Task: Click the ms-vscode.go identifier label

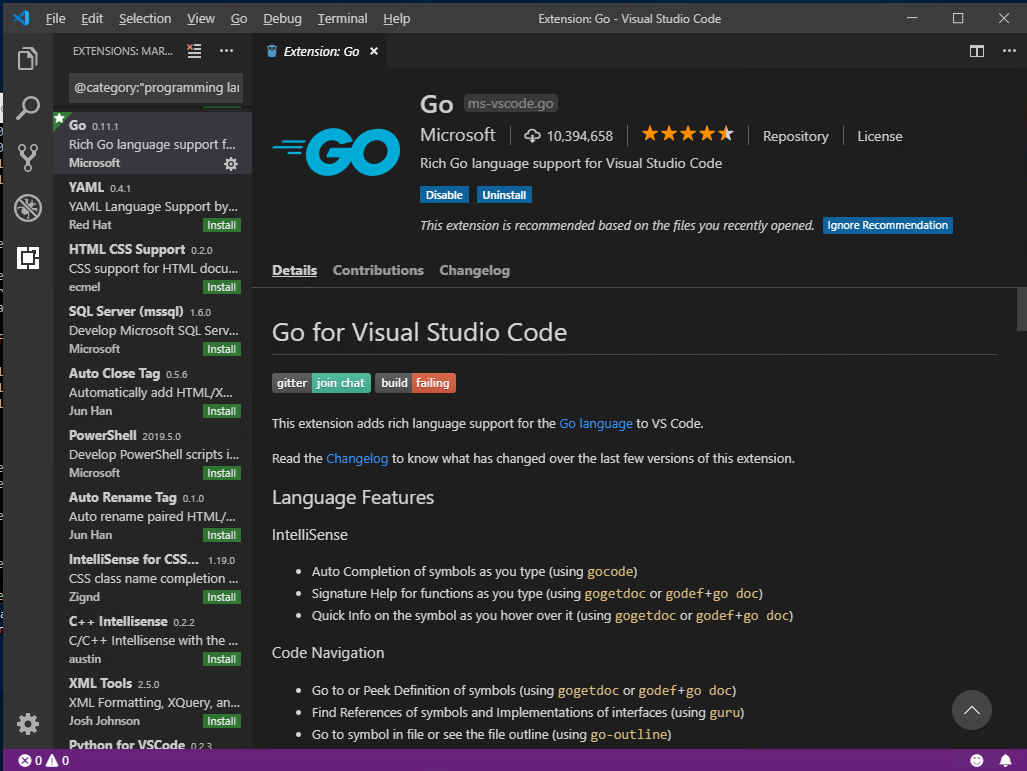Action: pos(510,103)
